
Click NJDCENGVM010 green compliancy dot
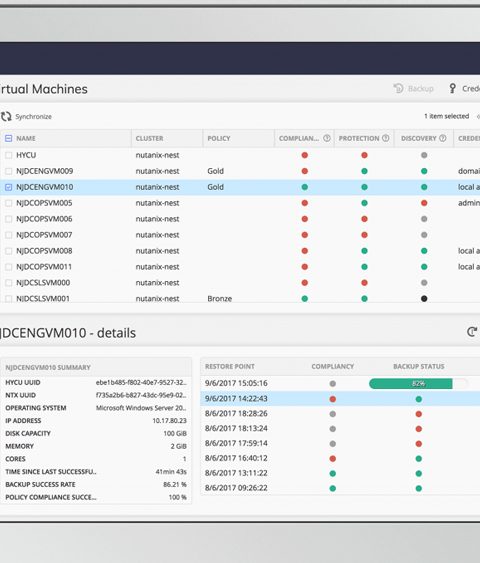[305, 187]
